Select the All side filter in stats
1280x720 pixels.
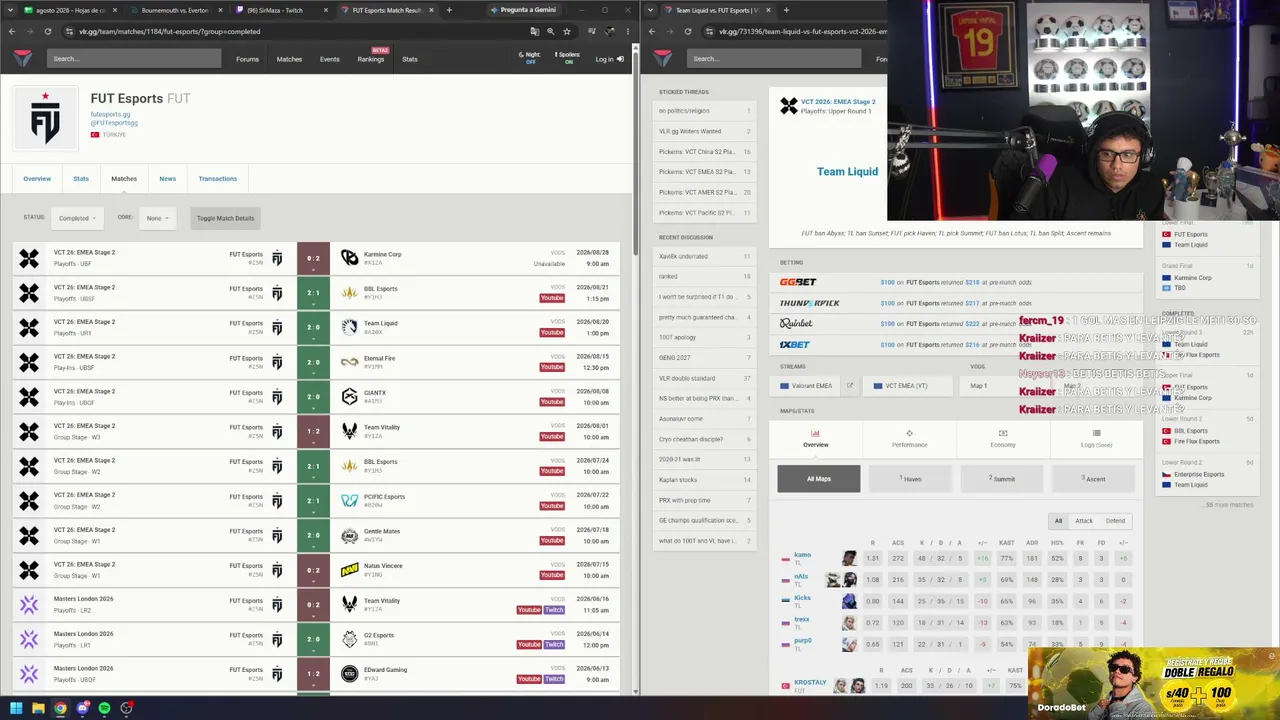pyautogui.click(x=1058, y=521)
